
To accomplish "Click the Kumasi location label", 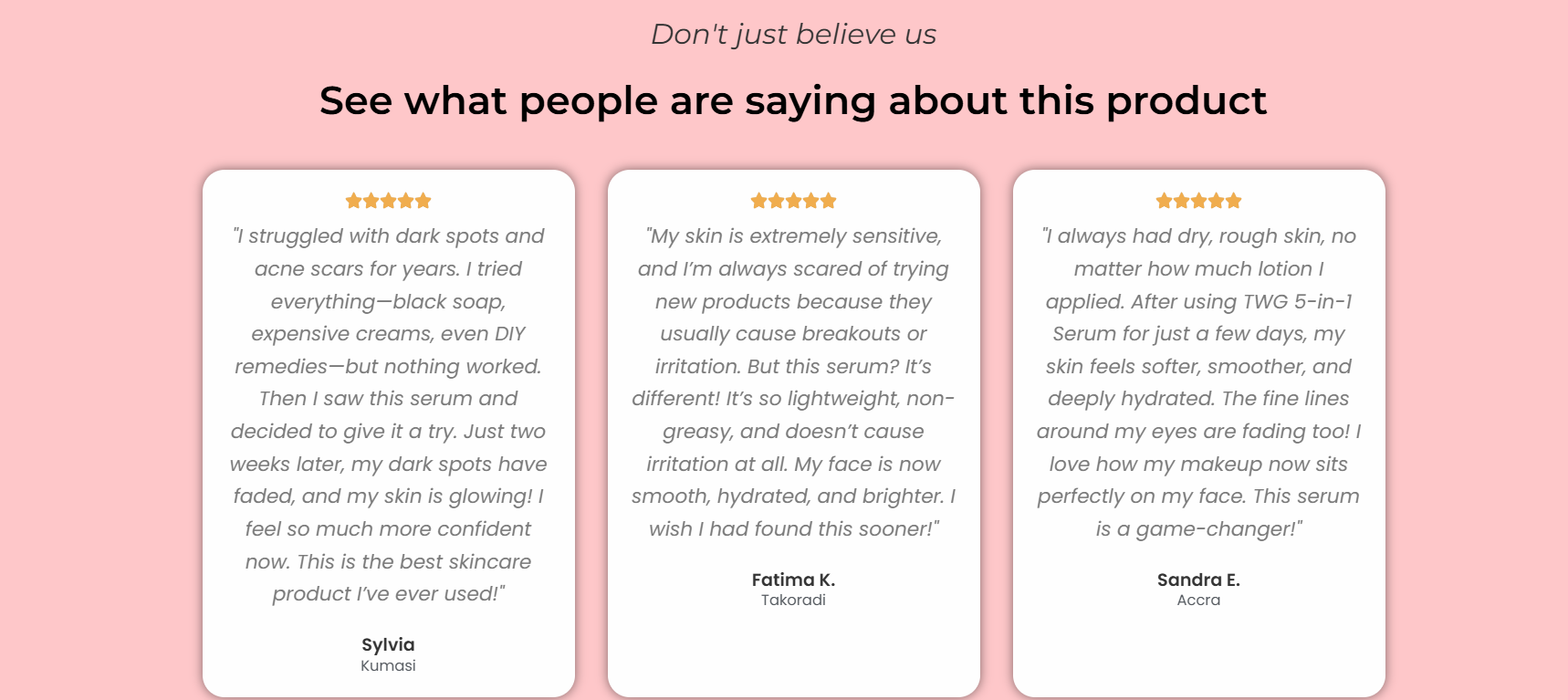I will coord(388,666).
